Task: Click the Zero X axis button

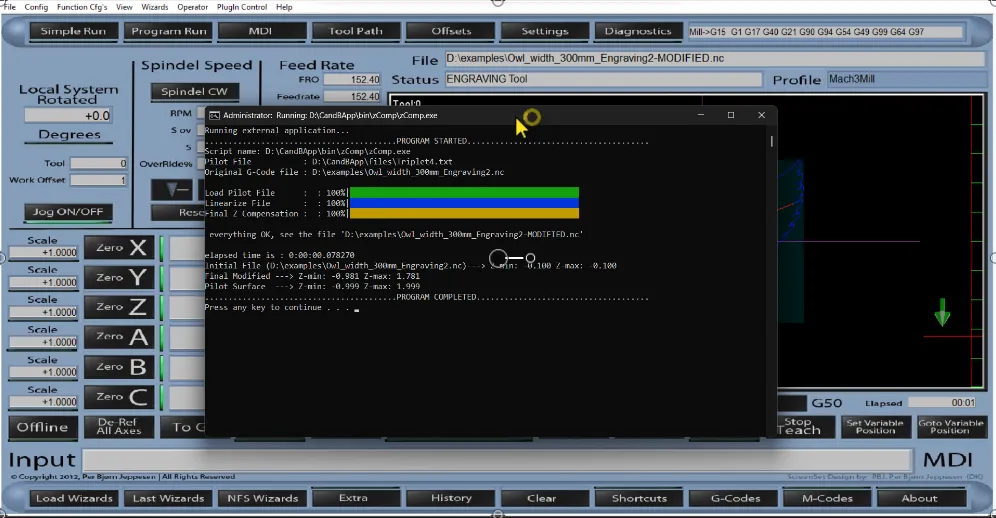Action: pos(118,247)
